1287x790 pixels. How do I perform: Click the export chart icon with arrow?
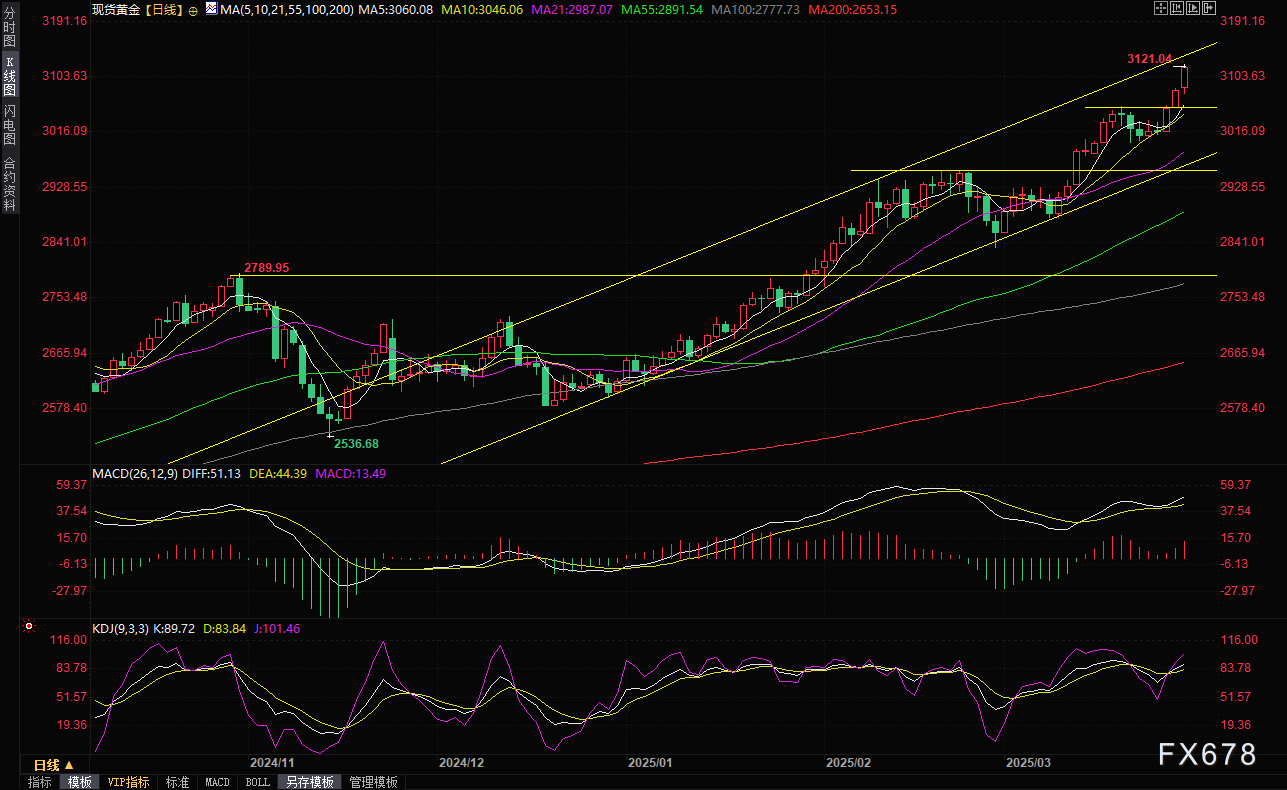tap(1208, 9)
